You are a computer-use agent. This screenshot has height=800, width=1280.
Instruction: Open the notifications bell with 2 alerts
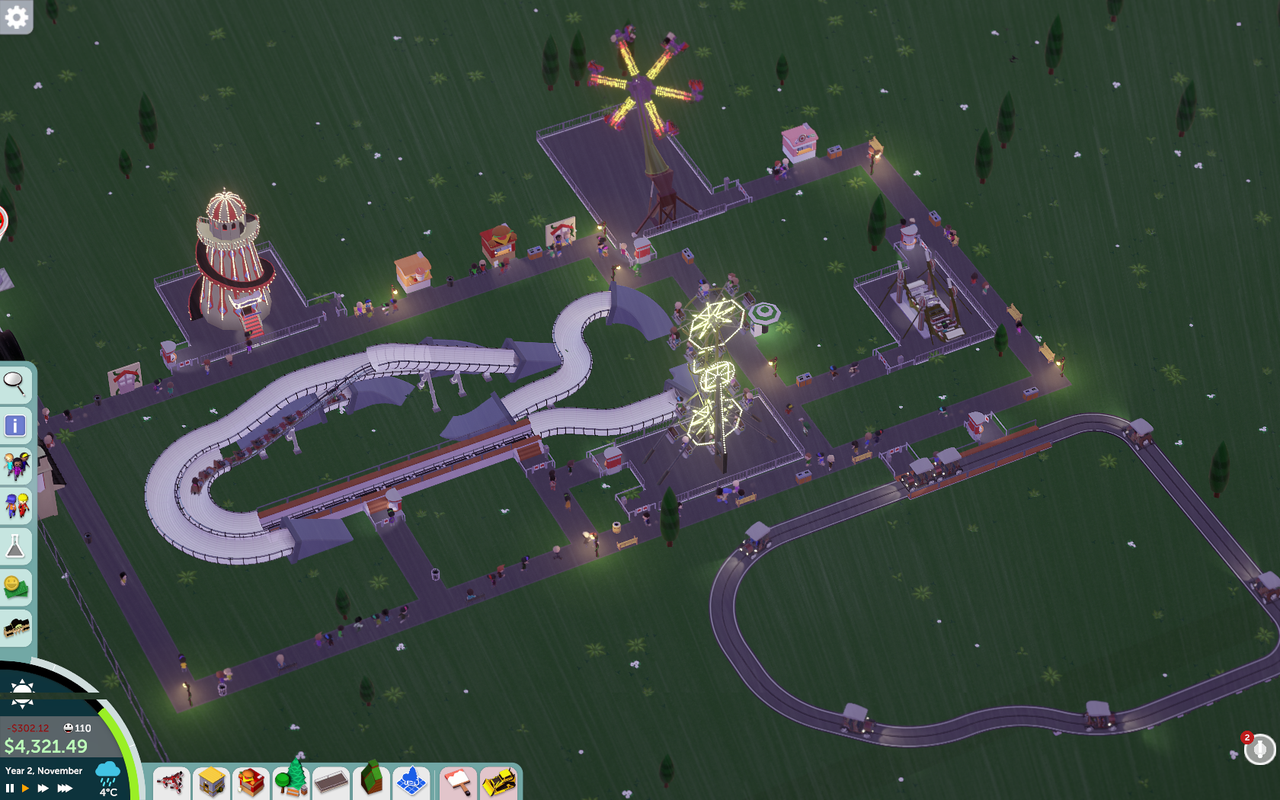tap(1259, 747)
